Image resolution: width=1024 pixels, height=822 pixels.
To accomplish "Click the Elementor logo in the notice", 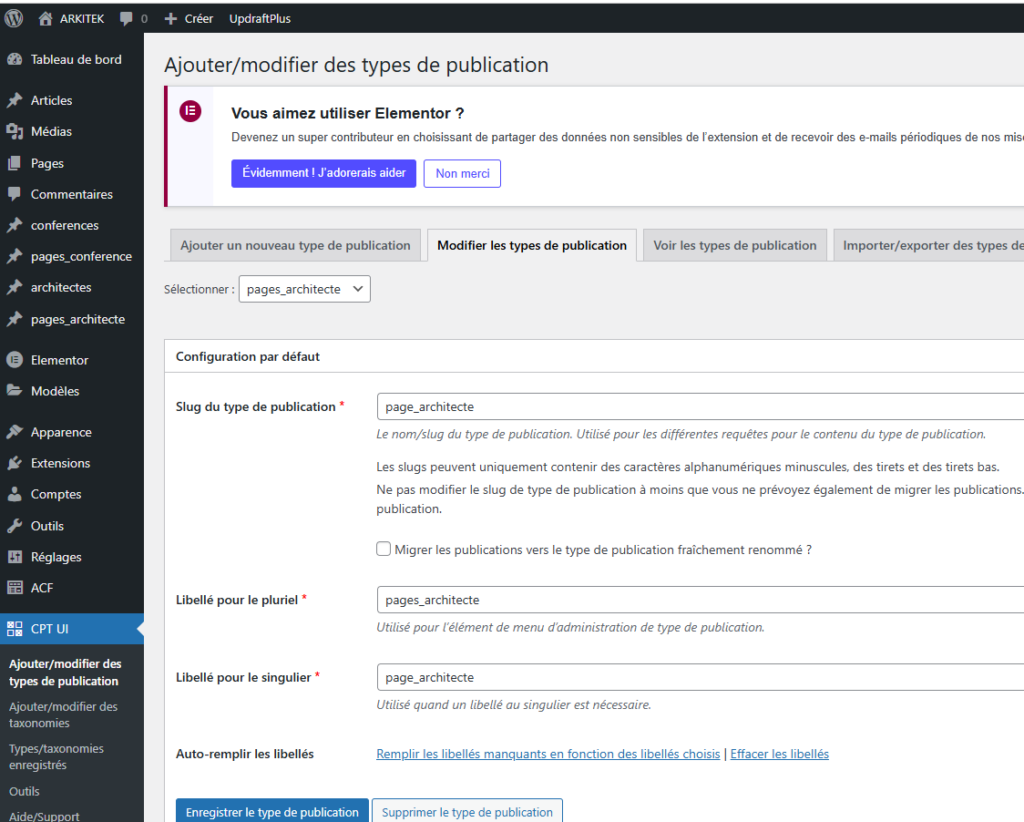I will pos(190,112).
